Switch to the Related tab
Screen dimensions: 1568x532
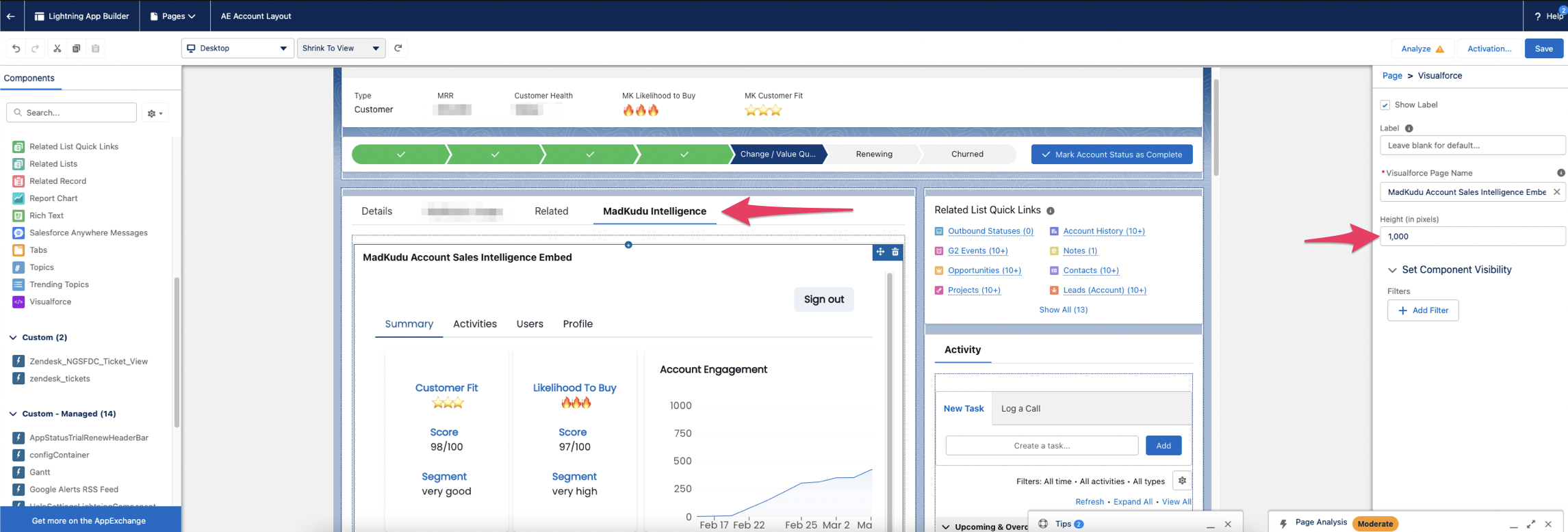(551, 211)
